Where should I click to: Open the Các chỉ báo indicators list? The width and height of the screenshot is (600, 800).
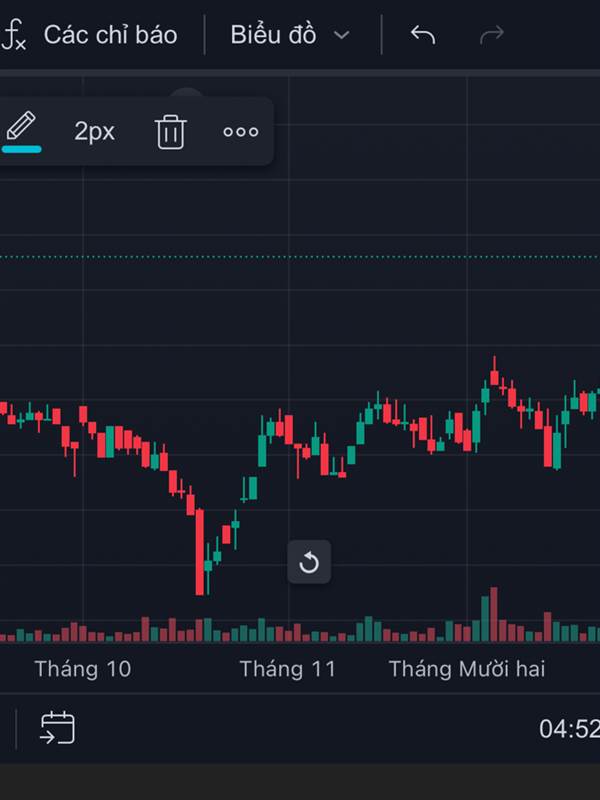[x=110, y=36]
